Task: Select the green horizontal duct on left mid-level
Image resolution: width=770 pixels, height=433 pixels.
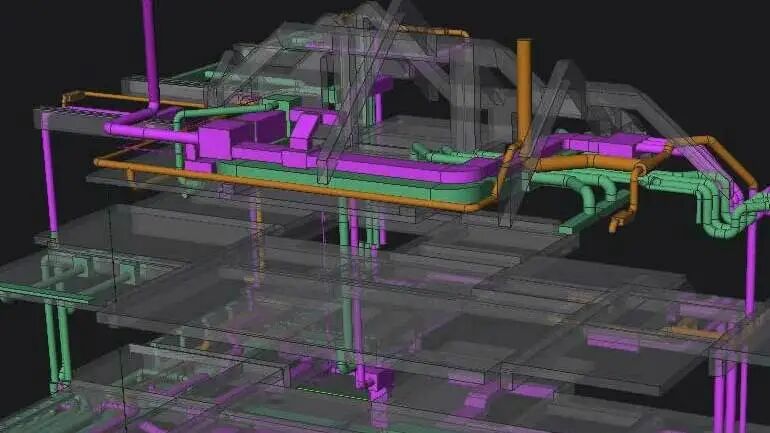Action: [44, 292]
